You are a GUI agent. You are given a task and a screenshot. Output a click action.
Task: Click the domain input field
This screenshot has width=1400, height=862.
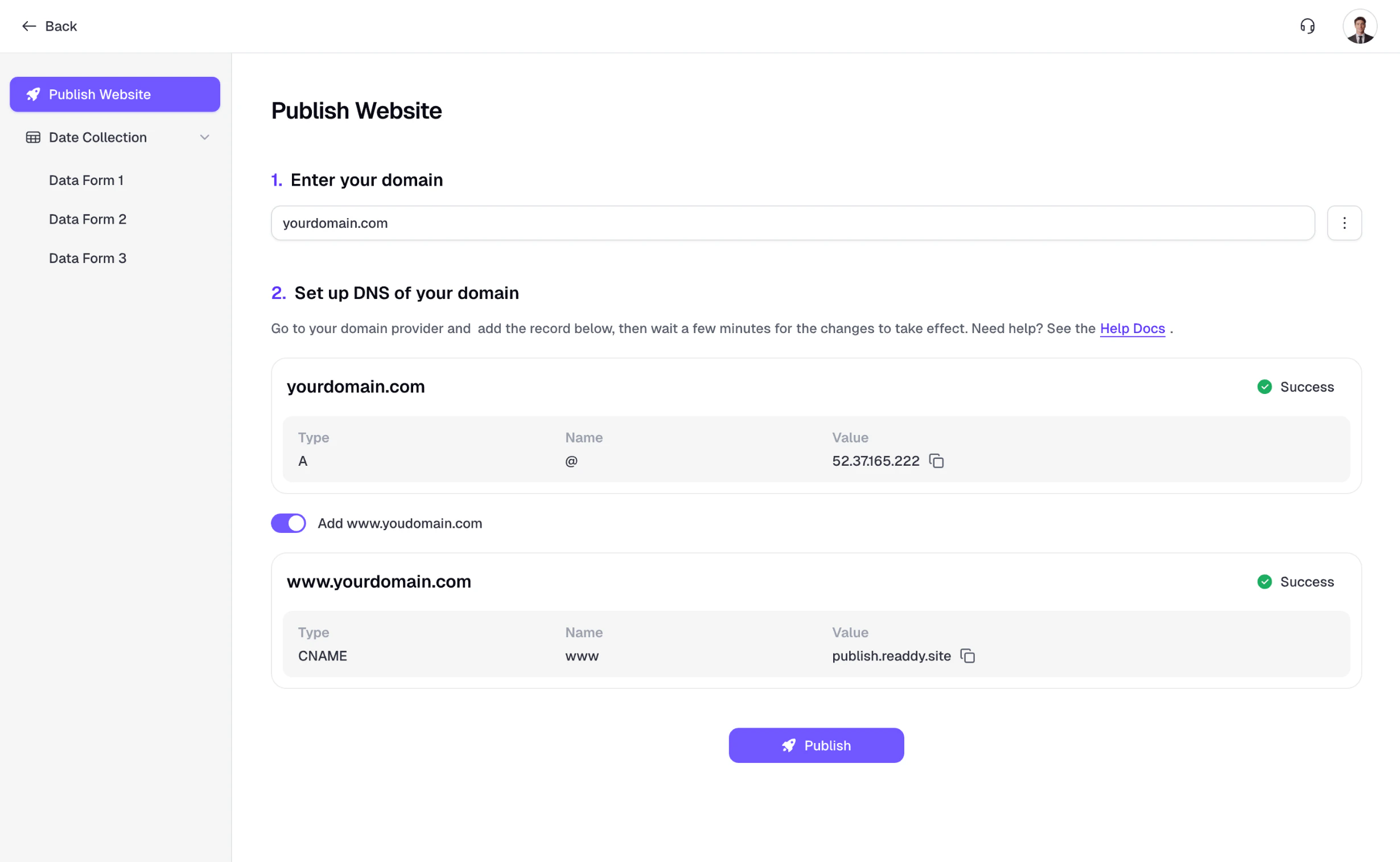pyautogui.click(x=792, y=223)
